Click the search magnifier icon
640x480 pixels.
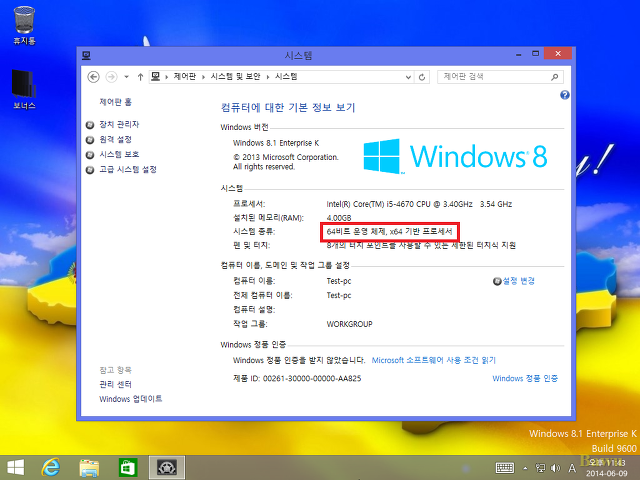[x=554, y=77]
